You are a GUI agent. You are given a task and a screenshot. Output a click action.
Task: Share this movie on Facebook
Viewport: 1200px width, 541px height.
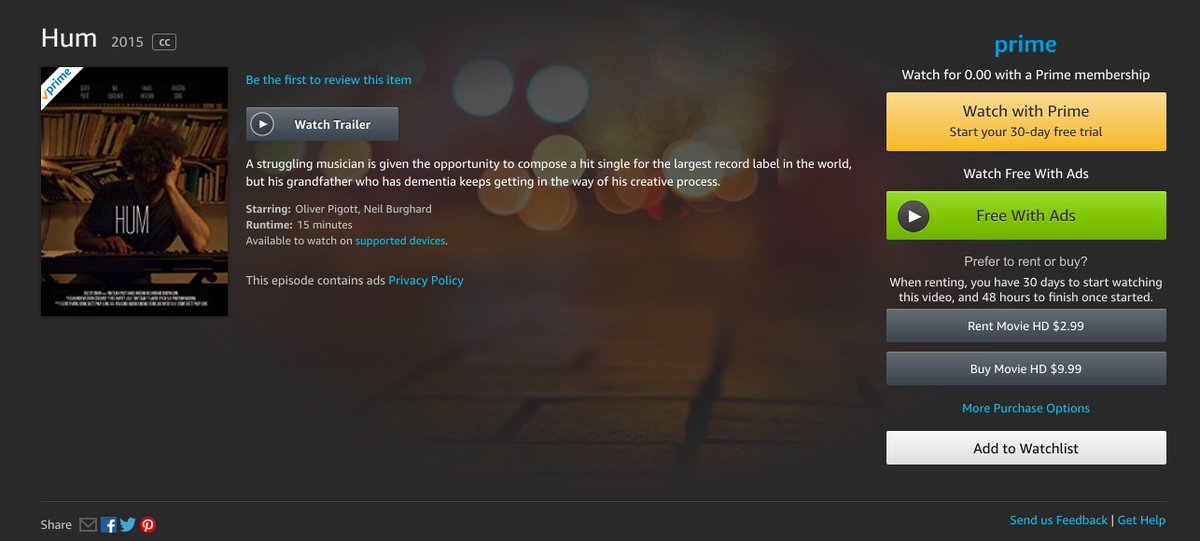[109, 524]
